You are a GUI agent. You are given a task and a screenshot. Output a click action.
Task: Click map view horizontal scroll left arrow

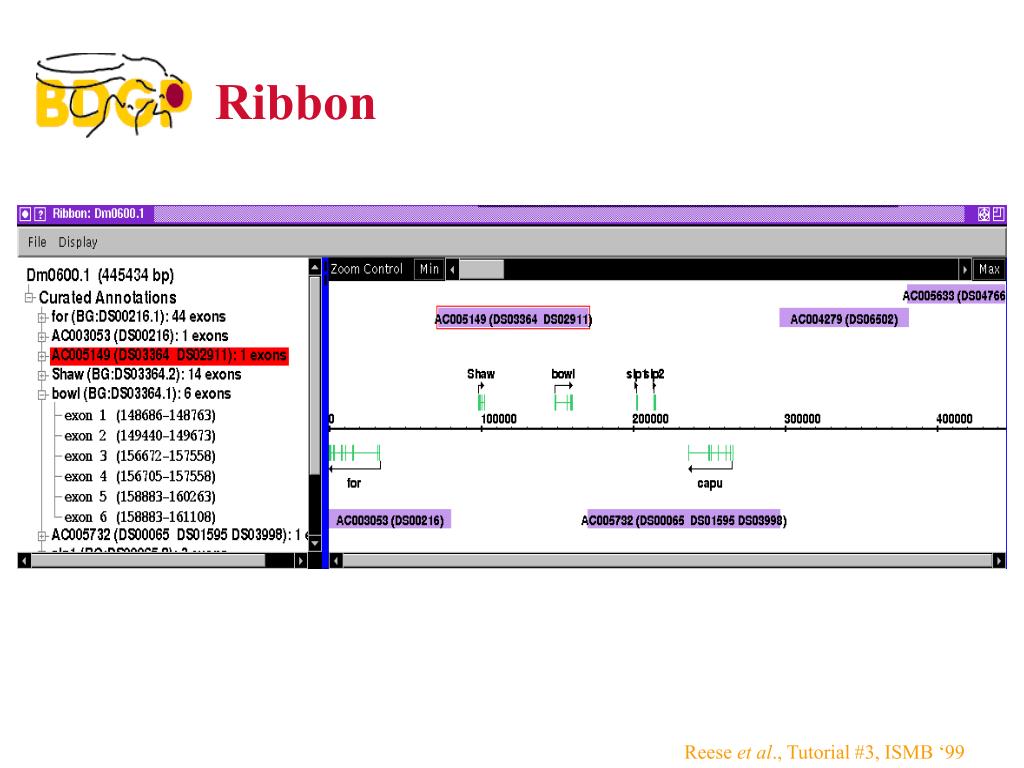(x=336, y=560)
